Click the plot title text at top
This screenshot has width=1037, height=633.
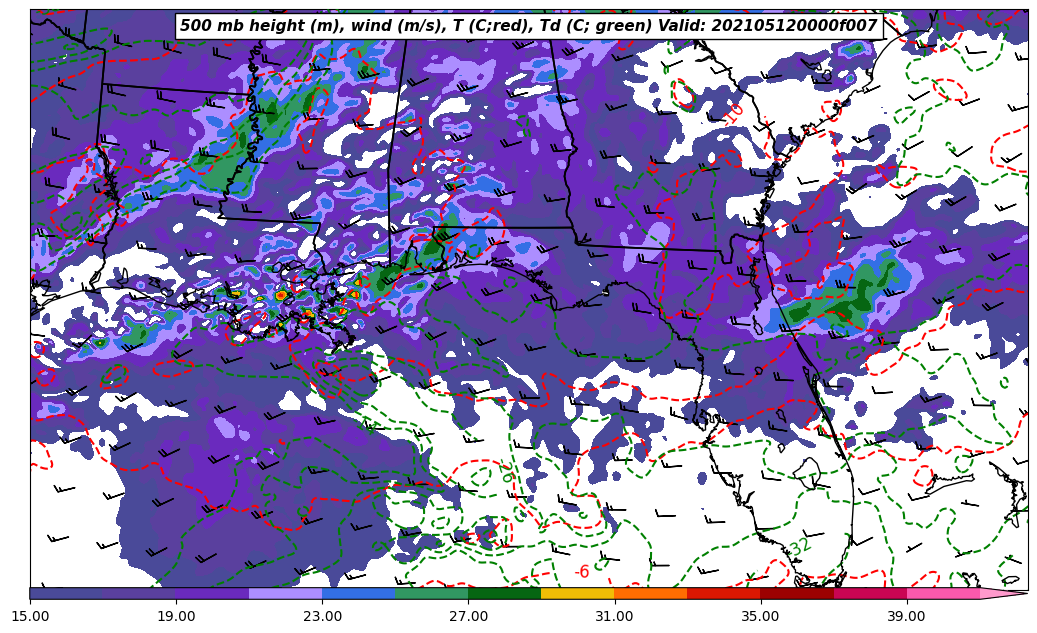(529, 26)
